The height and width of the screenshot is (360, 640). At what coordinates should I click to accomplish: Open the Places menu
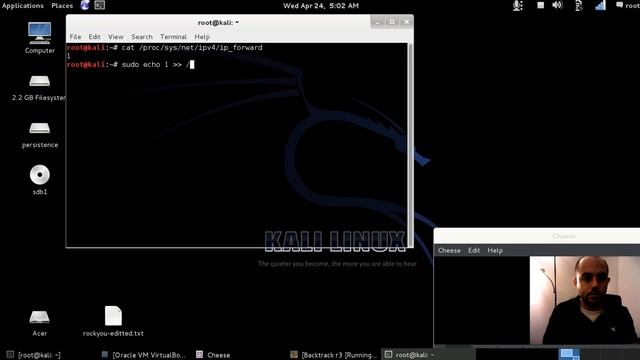click(x=62, y=5)
